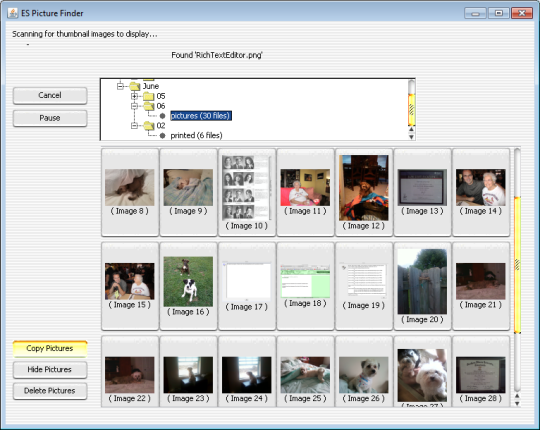Select the 05 folder icon
This screenshot has height=430, width=540.
(x=148, y=96)
